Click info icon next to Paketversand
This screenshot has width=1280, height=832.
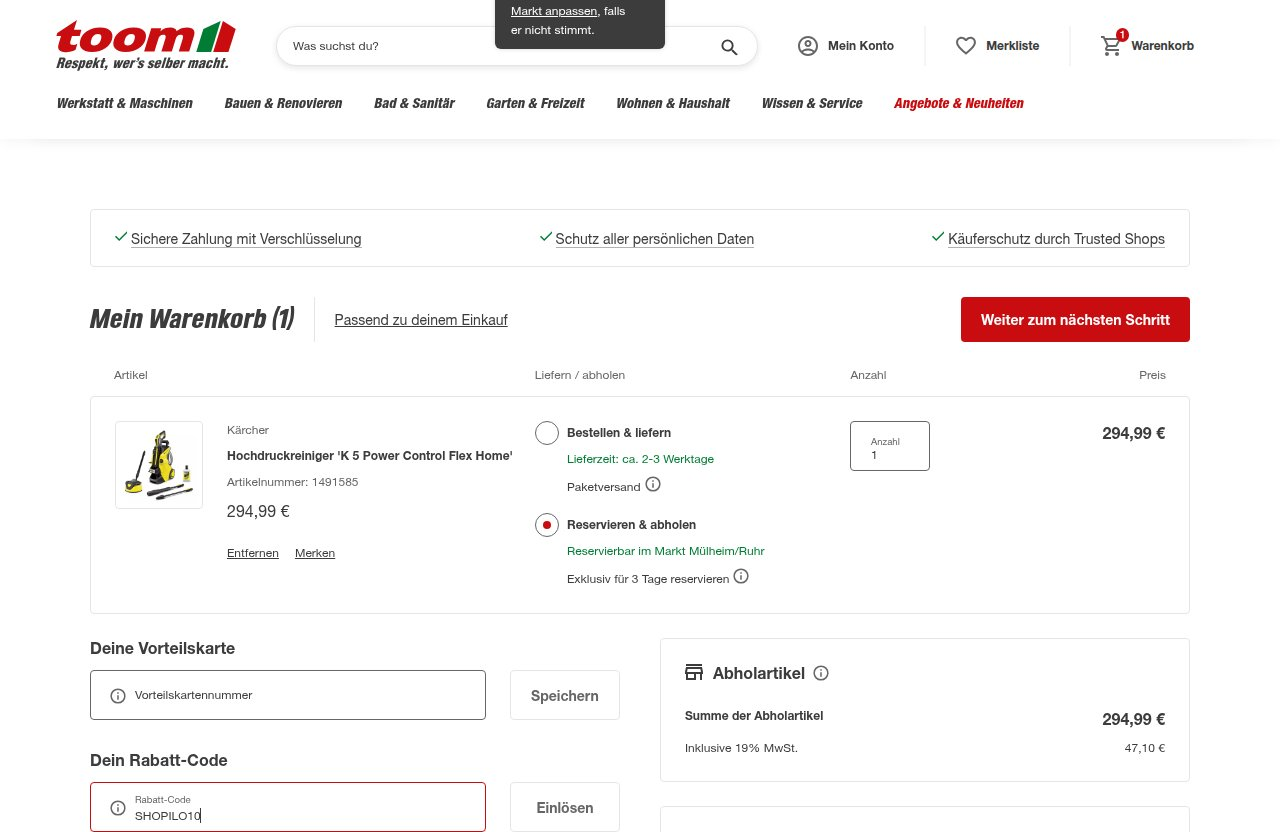pyautogui.click(x=653, y=484)
